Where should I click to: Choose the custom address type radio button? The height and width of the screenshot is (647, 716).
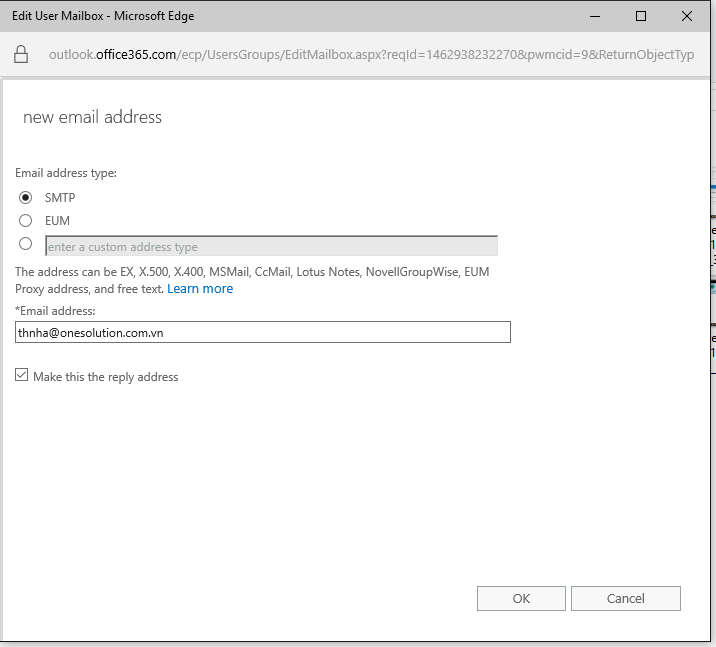click(x=26, y=244)
